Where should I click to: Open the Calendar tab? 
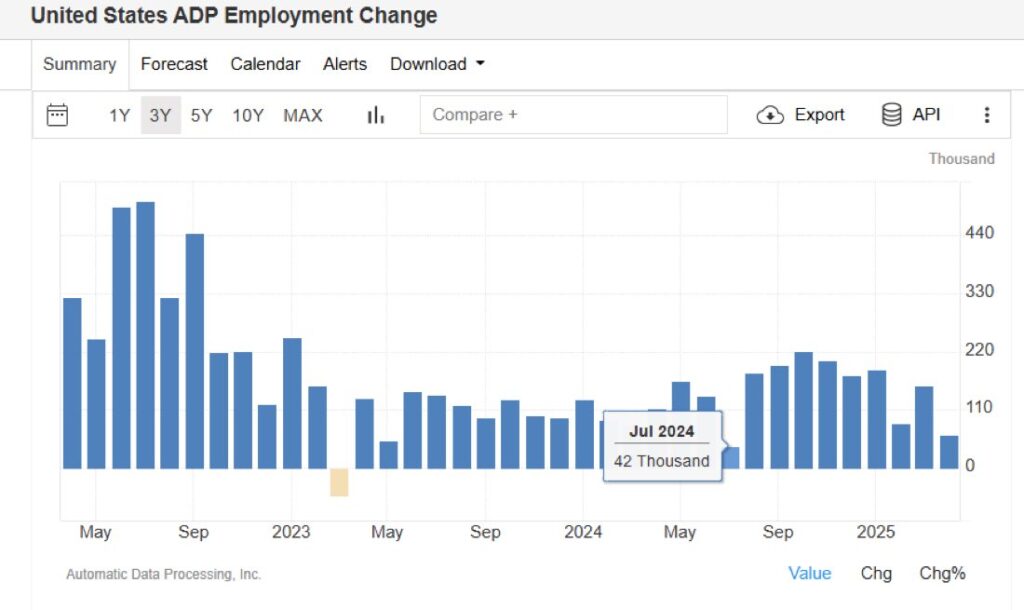(x=264, y=63)
